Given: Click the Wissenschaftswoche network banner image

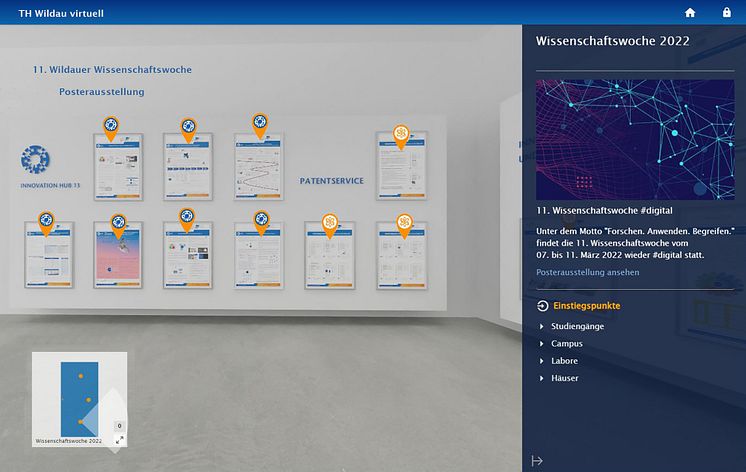Looking at the screenshot, I should point(634,138).
